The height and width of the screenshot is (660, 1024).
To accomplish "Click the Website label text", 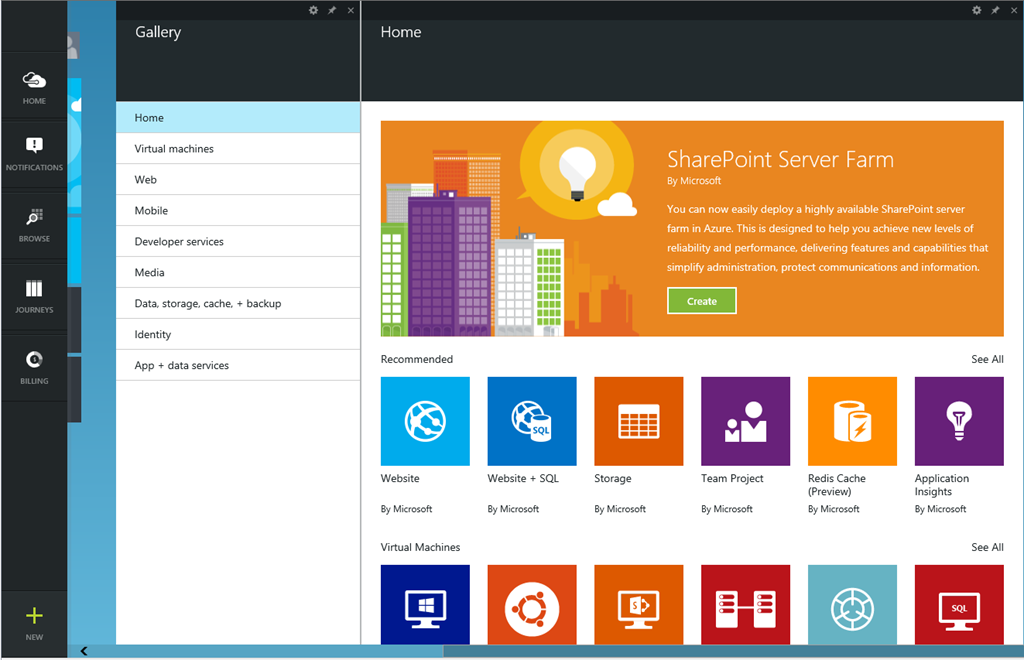I will pos(400,479).
